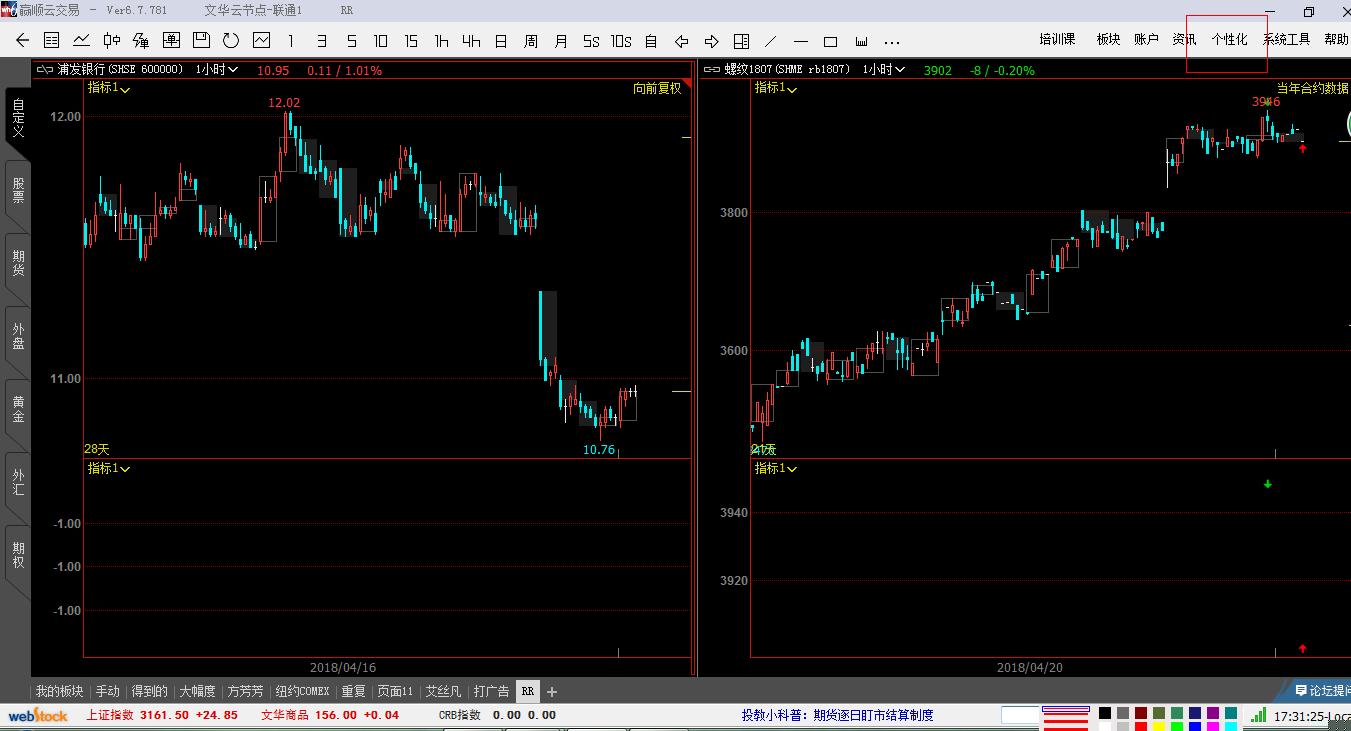Switch to the time-sharing line chart icon
1351x731 pixels.
pyautogui.click(x=82, y=41)
